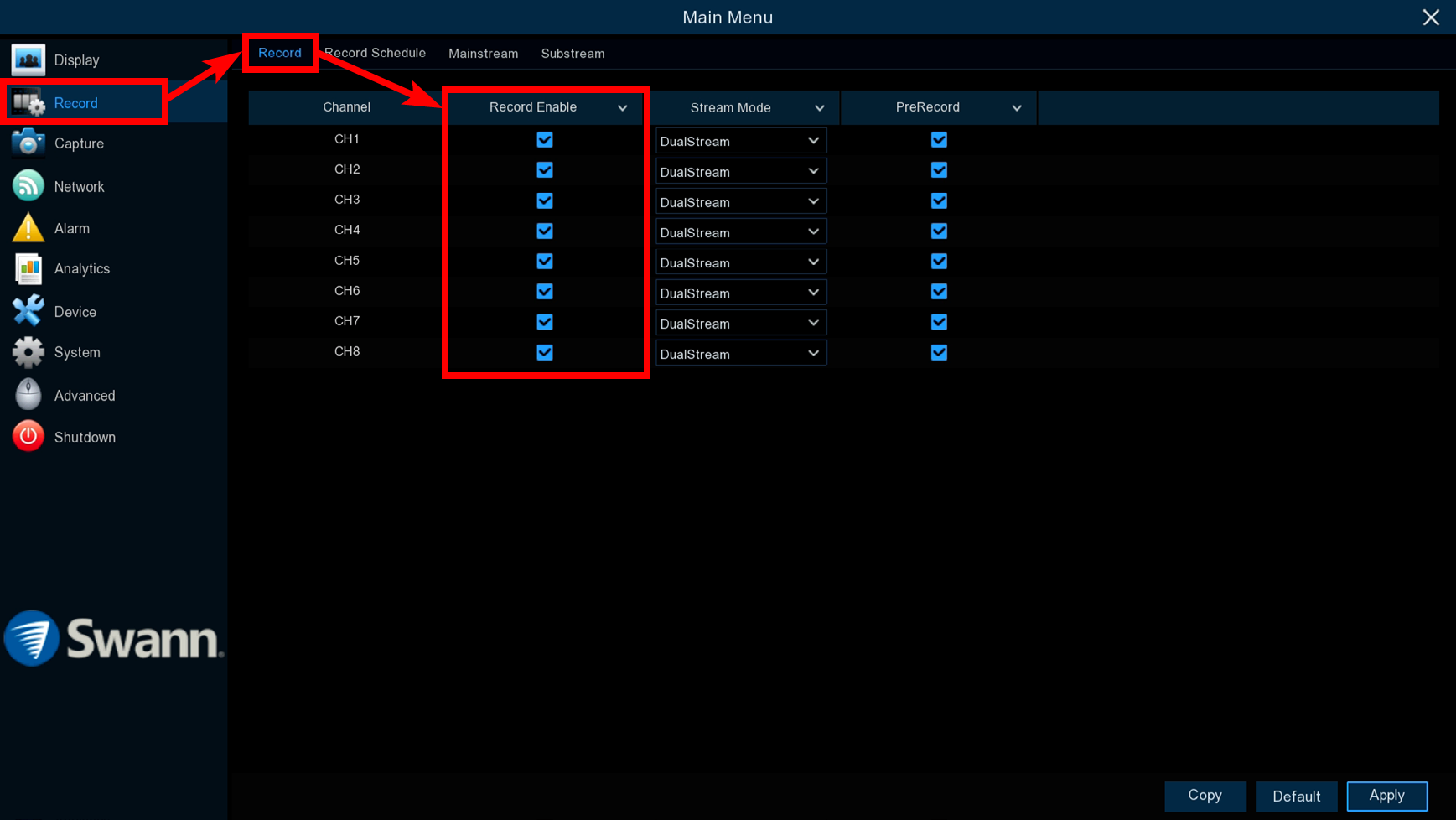1456x820 pixels.
Task: Open Capture via the camera icon
Action: pos(28,143)
